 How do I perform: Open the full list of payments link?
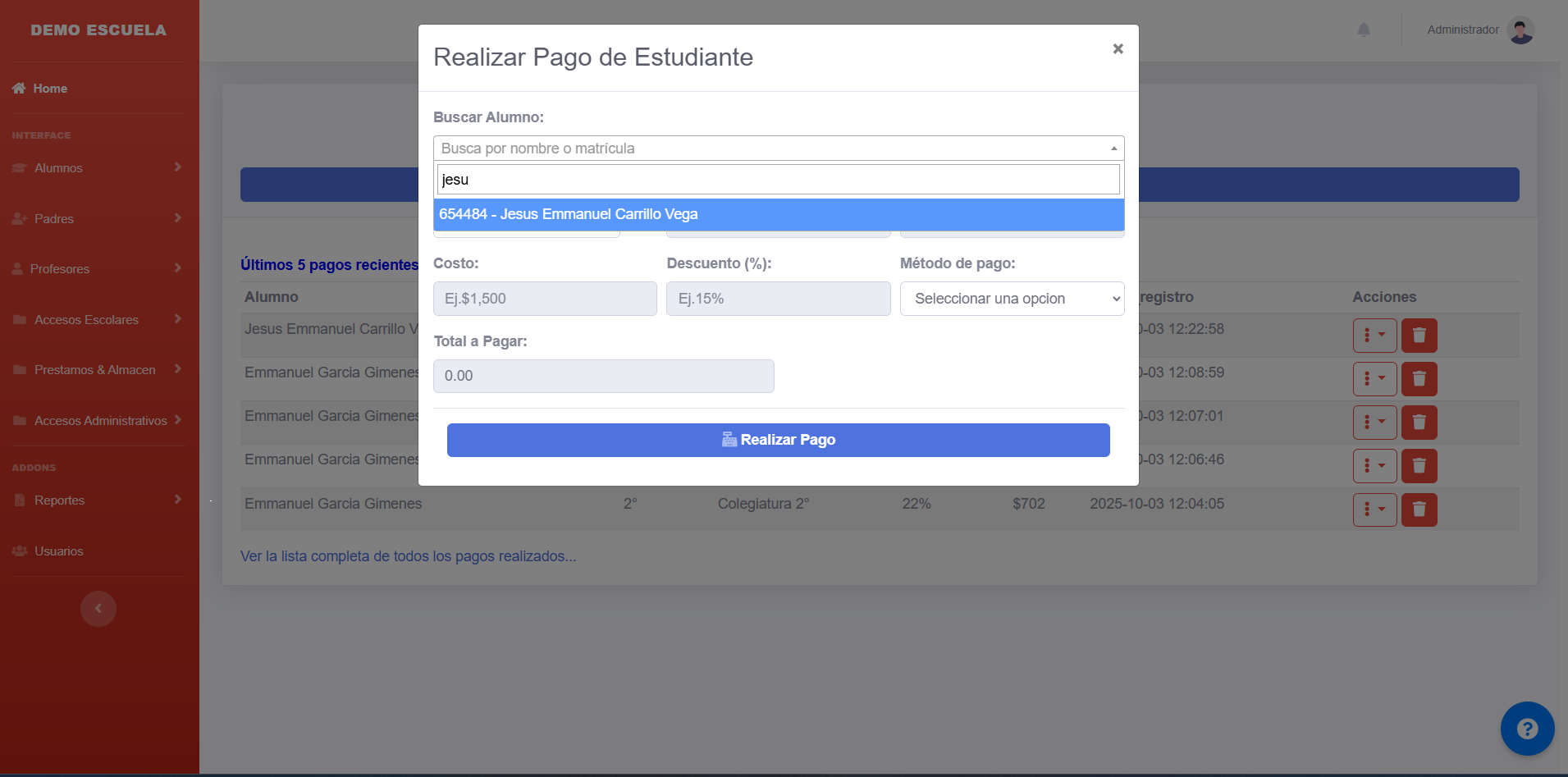click(408, 556)
